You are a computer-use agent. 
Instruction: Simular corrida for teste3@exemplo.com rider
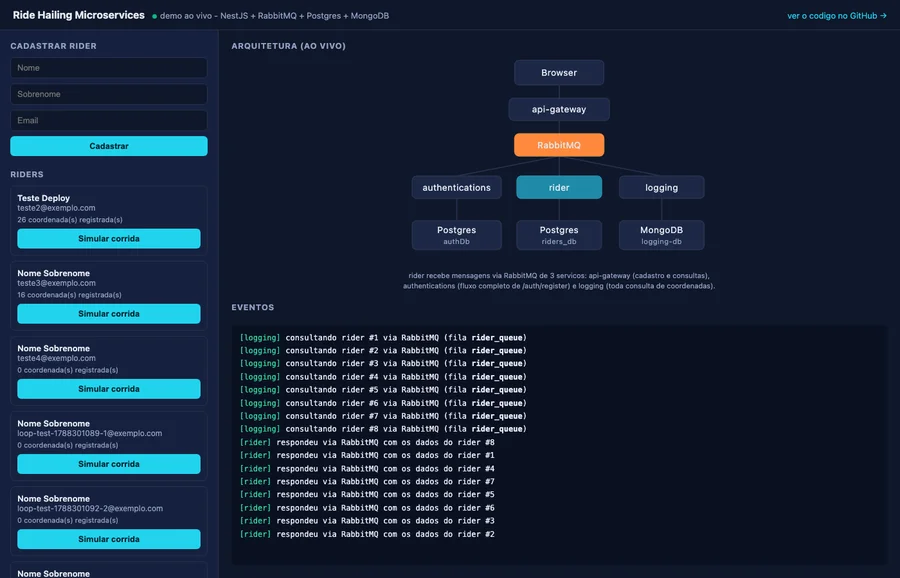tap(108, 314)
